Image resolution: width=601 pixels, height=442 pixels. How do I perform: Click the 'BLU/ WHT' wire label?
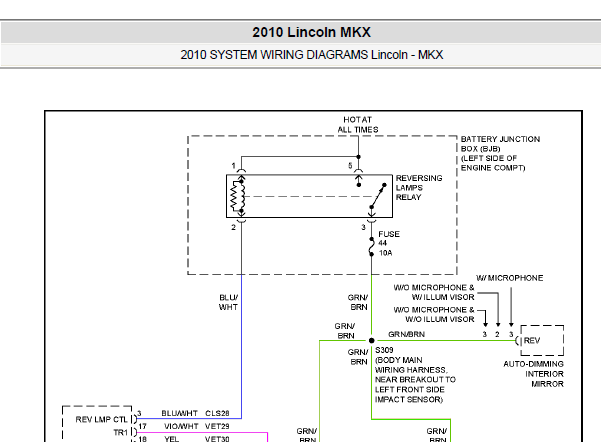228,302
